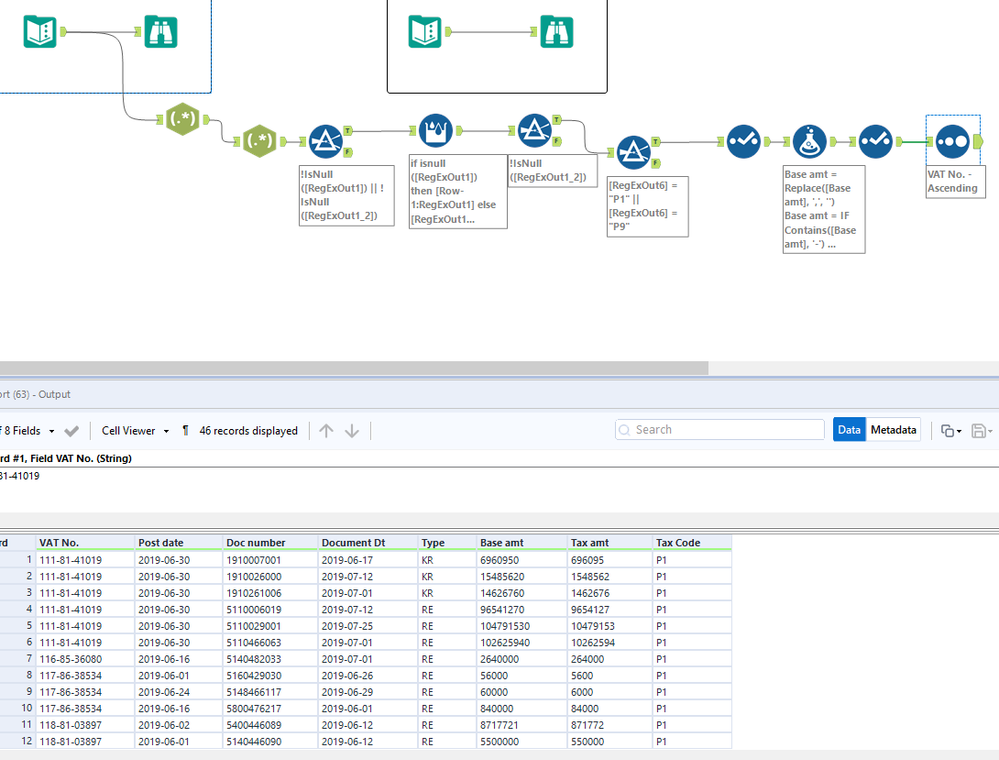Select Document Dt cell 2019-07-25
This screenshot has width=999, height=760.
tap(368, 626)
